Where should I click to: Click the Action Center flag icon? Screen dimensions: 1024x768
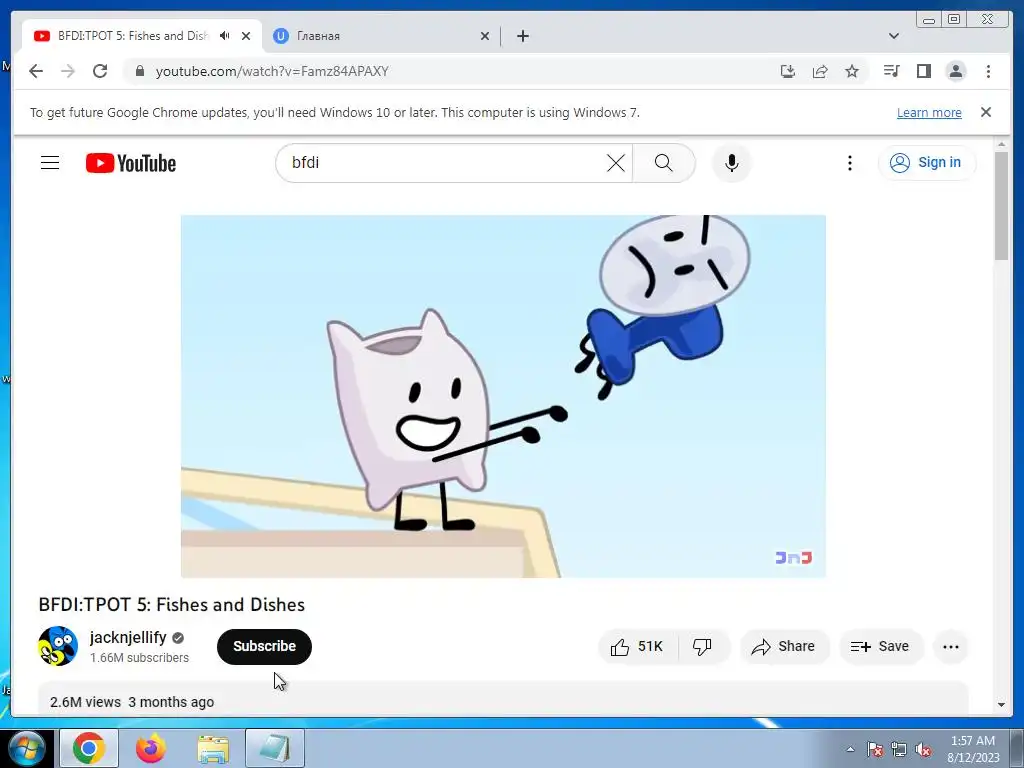tap(875, 749)
